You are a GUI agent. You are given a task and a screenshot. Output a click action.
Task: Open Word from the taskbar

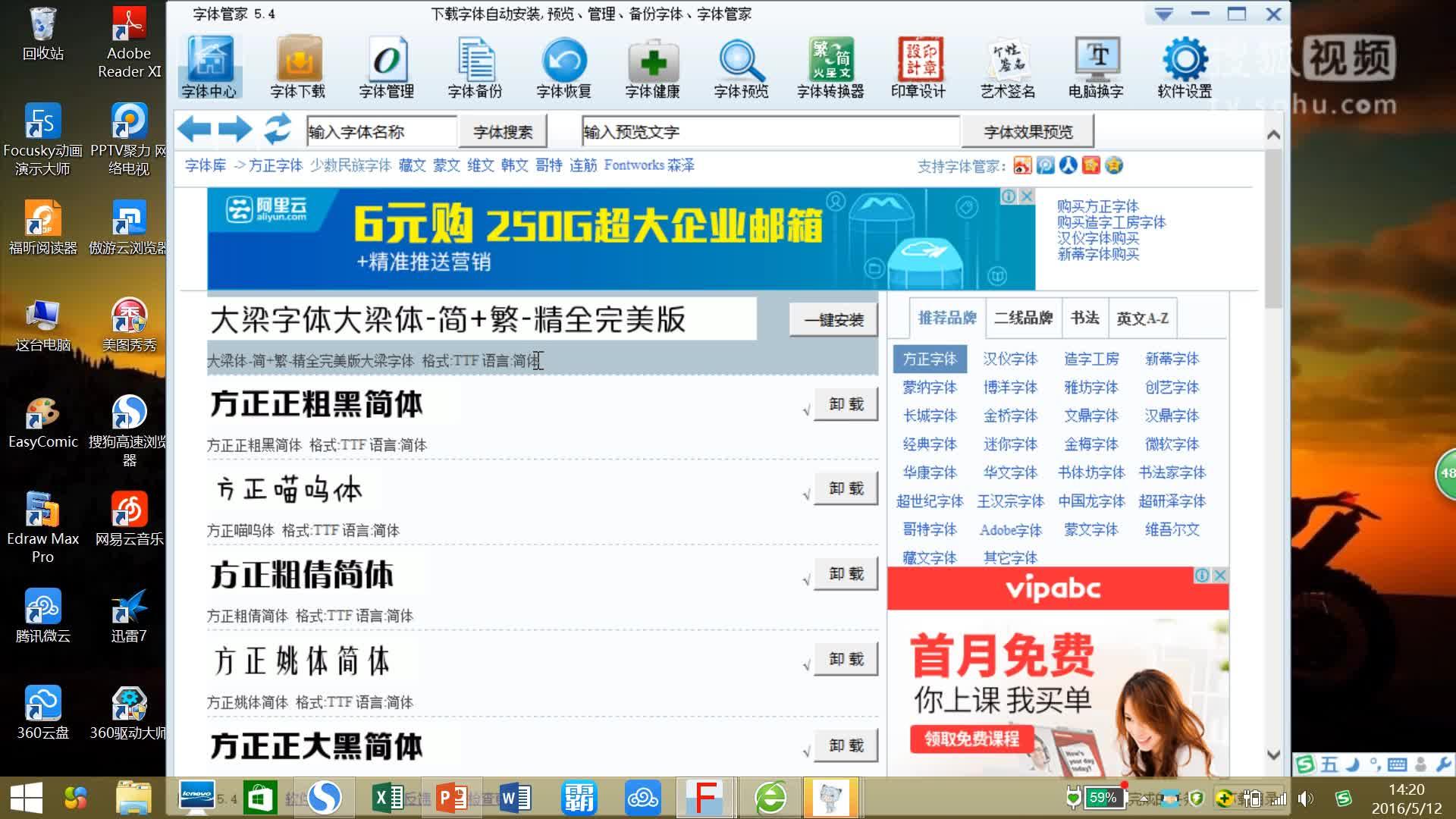(x=515, y=798)
